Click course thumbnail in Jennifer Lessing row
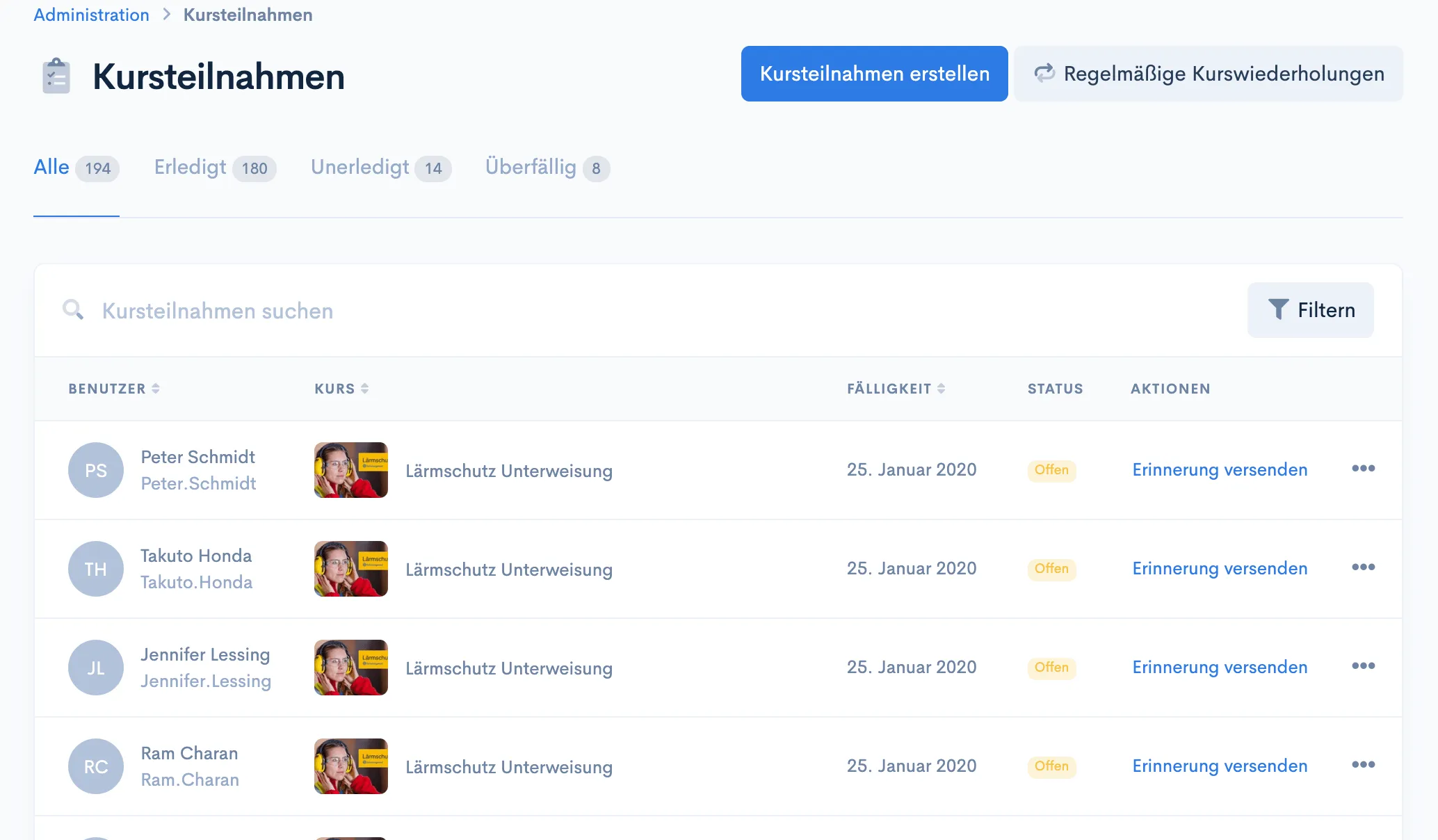Screen dimensions: 1438x840 [x=351, y=668]
